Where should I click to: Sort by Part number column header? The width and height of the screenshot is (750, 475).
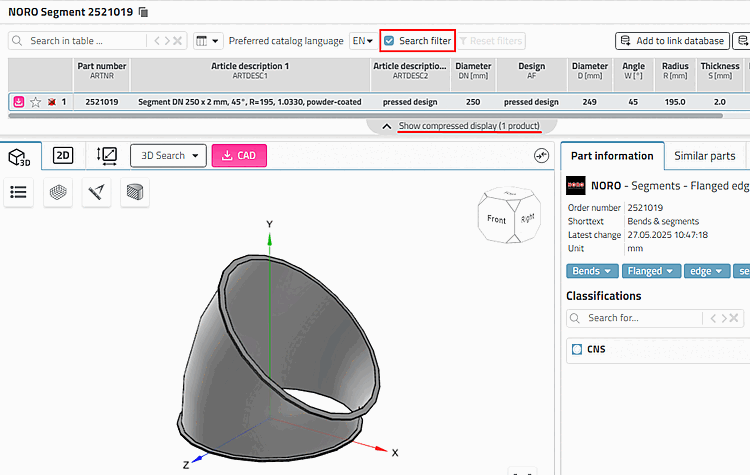click(x=102, y=70)
